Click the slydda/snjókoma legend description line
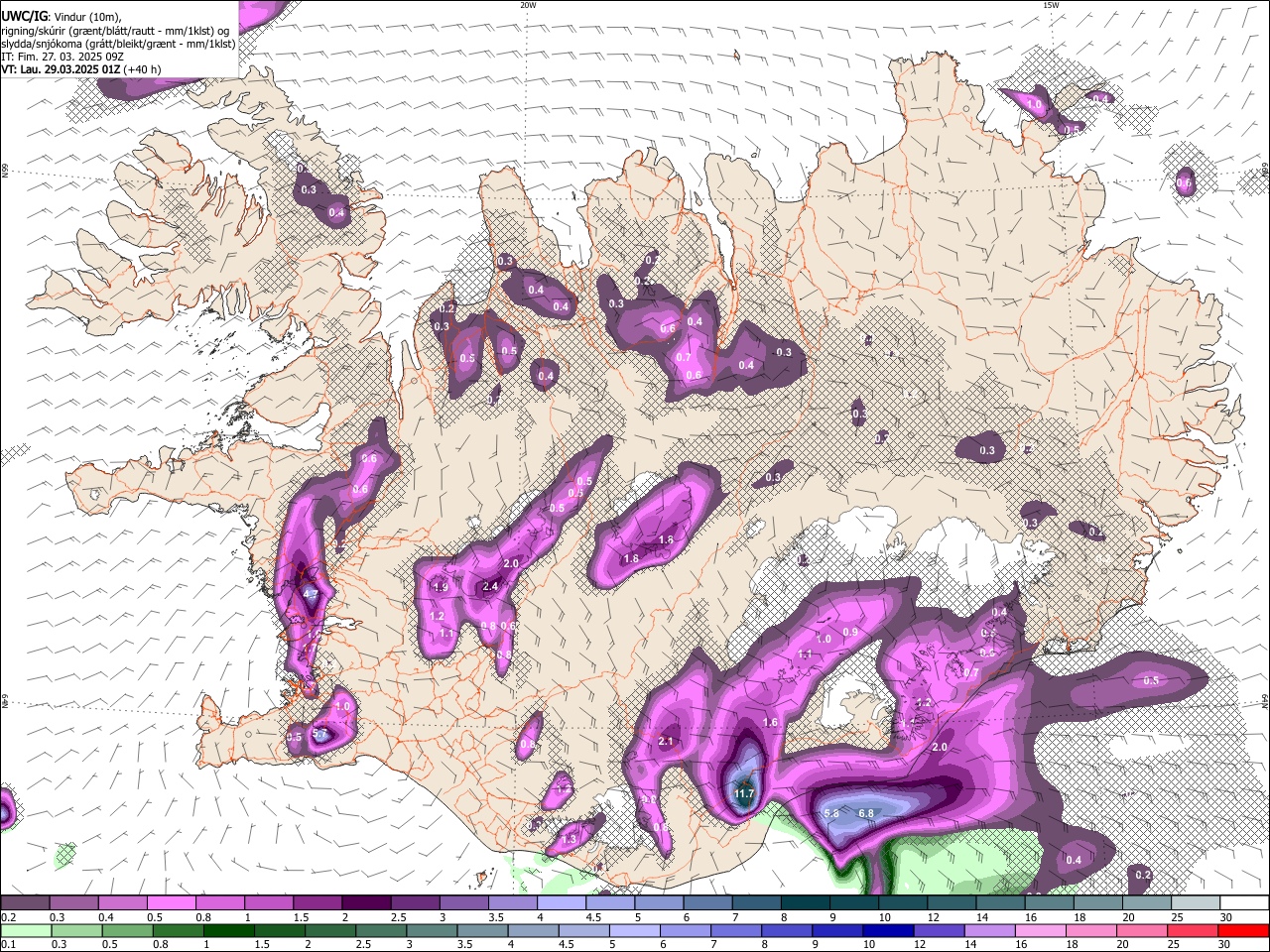 pos(118,44)
